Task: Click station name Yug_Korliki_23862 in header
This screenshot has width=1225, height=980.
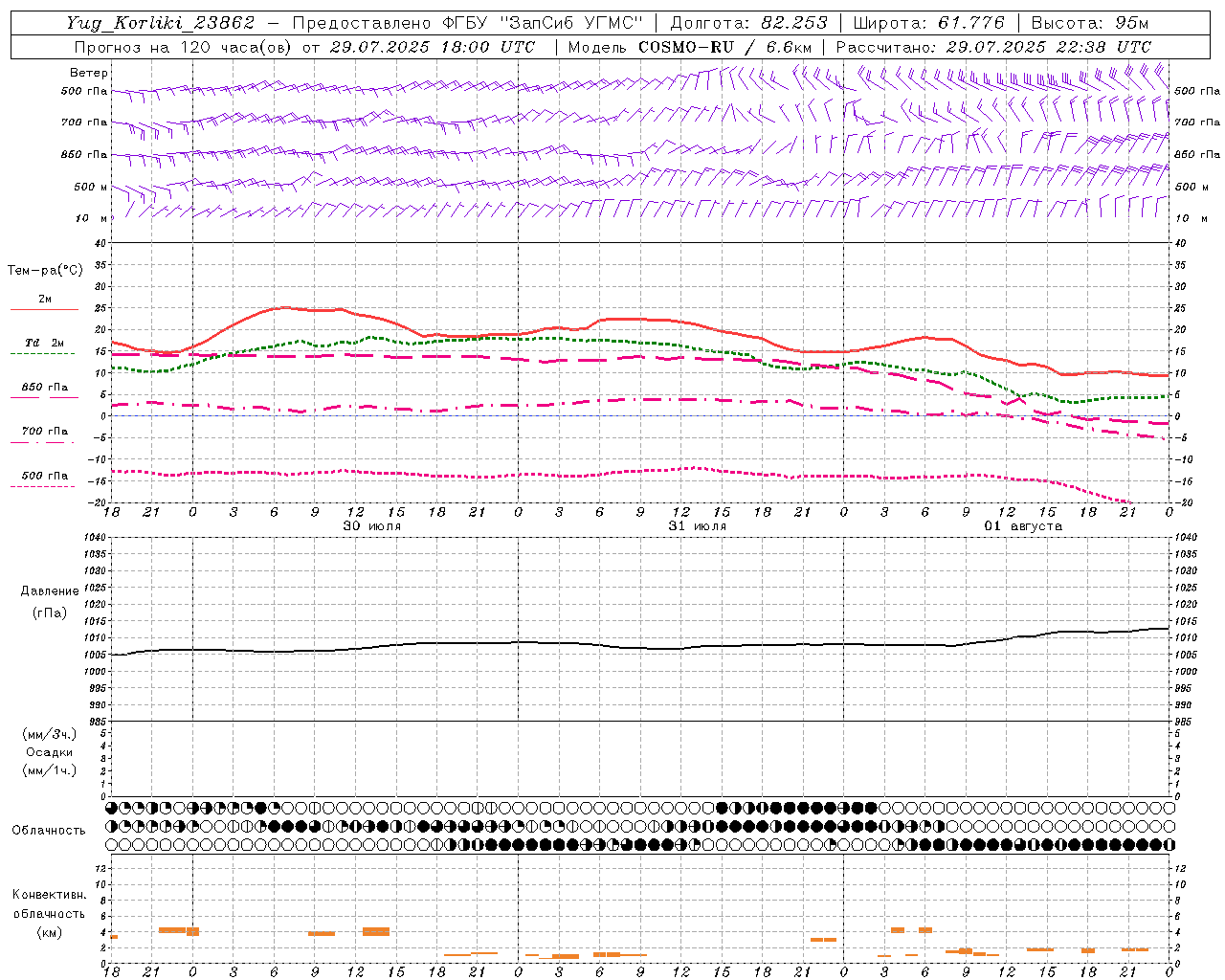Action: [161, 23]
